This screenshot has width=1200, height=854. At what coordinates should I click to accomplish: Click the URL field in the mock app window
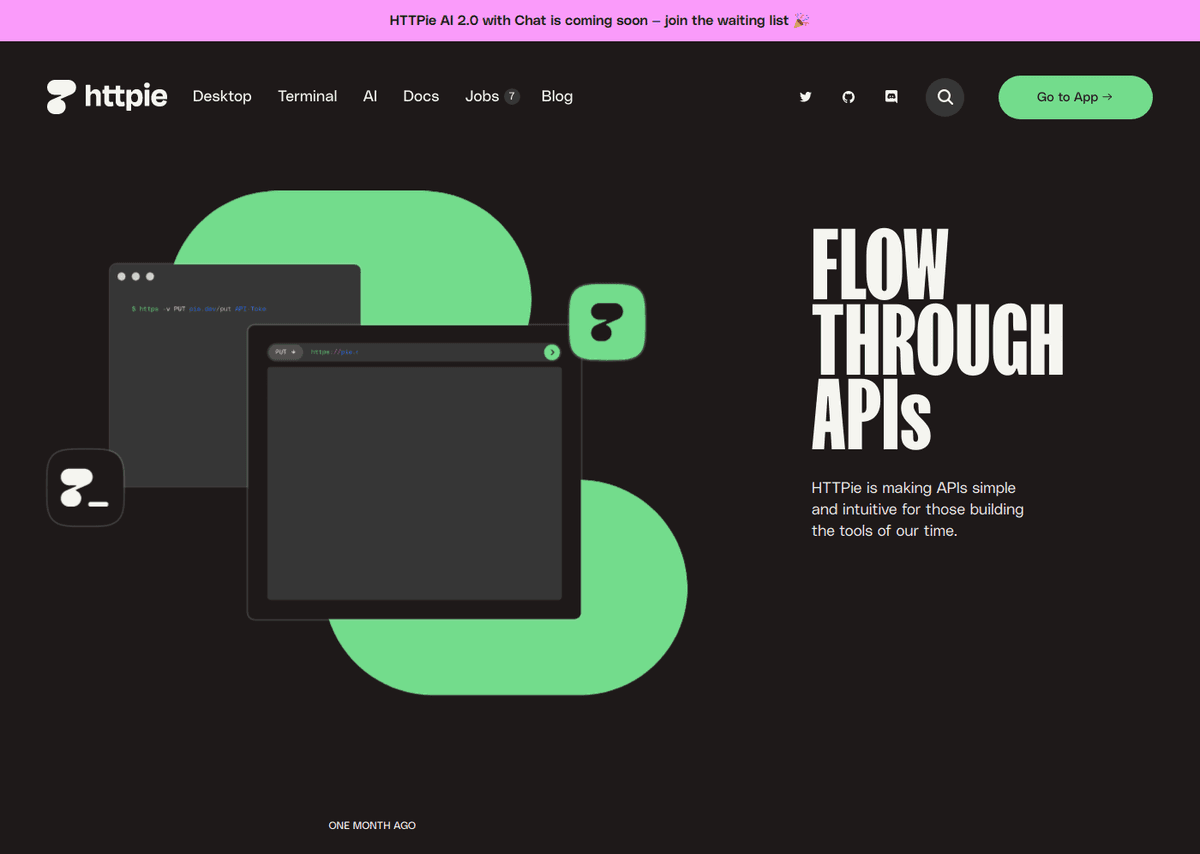[x=414, y=352]
